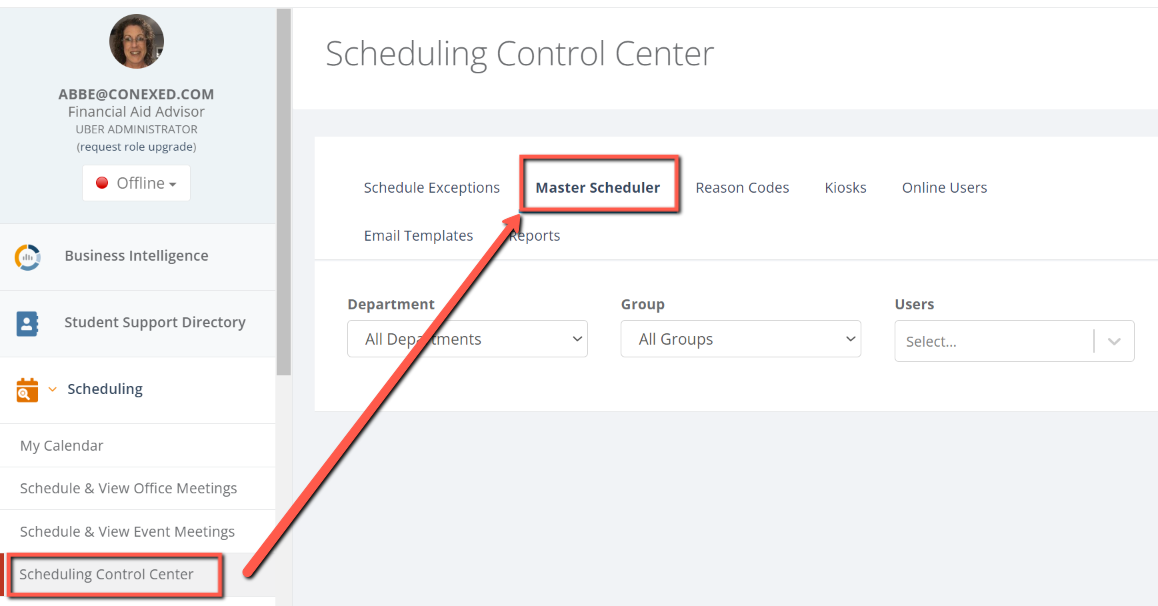Open the Offline status dropdown
Screen dimensions: 1158x606
point(136,183)
